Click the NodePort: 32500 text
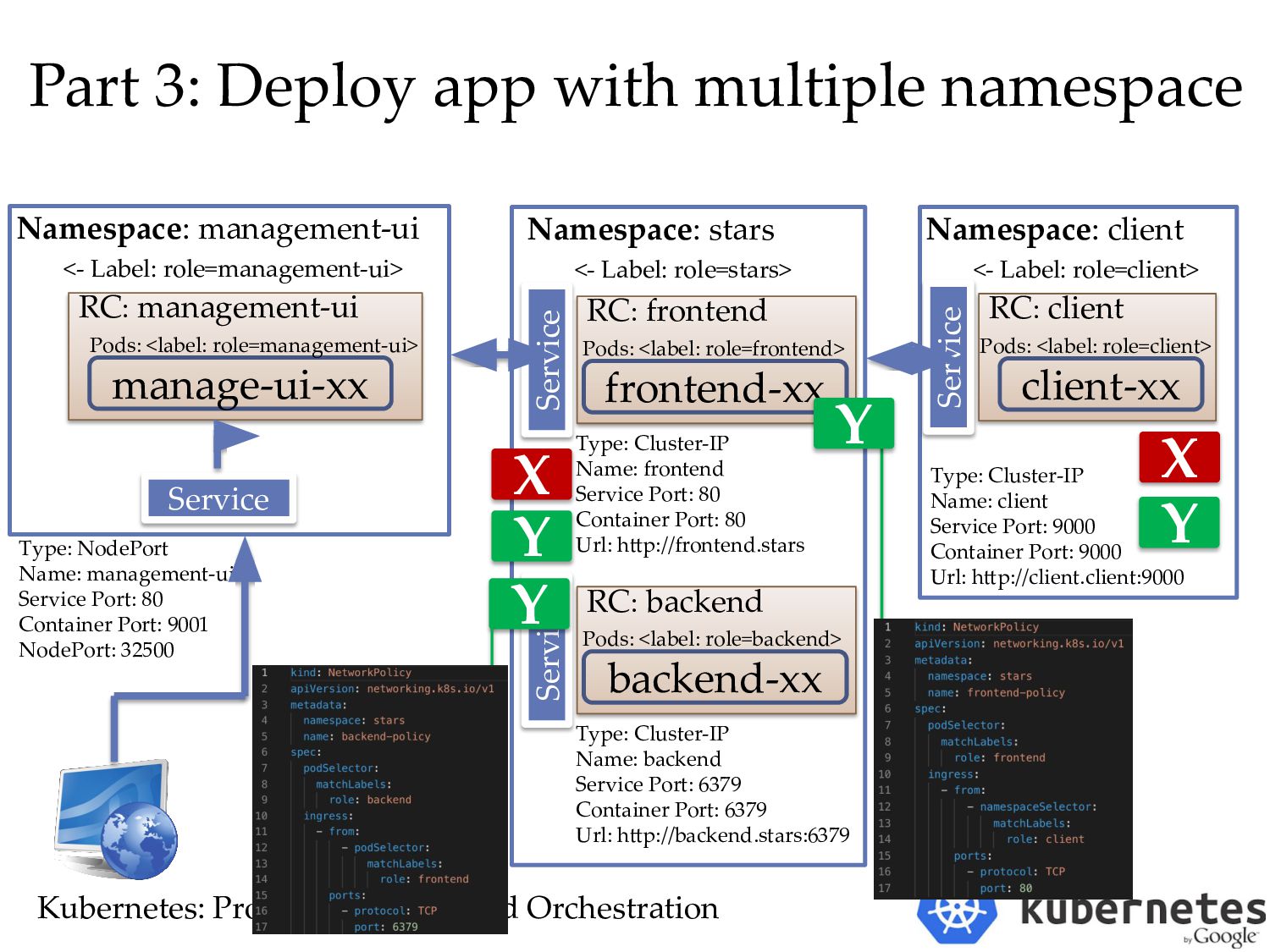1270x952 pixels. pyautogui.click(x=97, y=650)
